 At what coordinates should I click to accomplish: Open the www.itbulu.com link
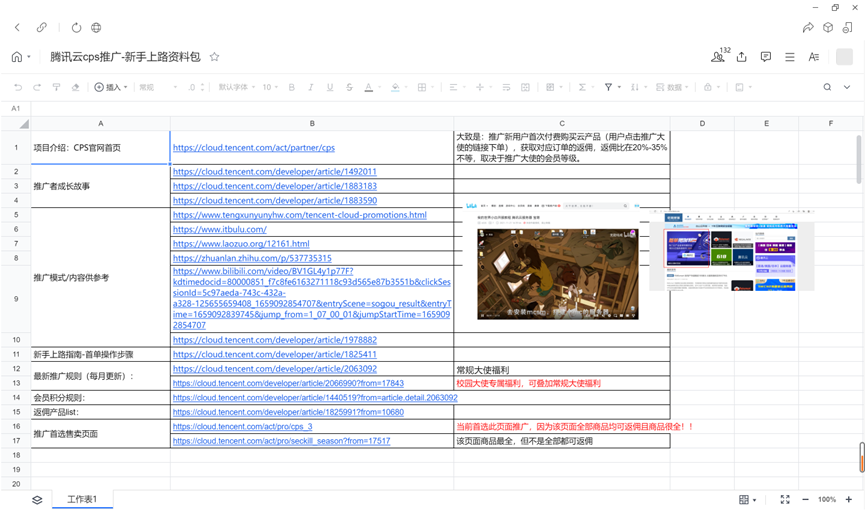[x=219, y=229]
